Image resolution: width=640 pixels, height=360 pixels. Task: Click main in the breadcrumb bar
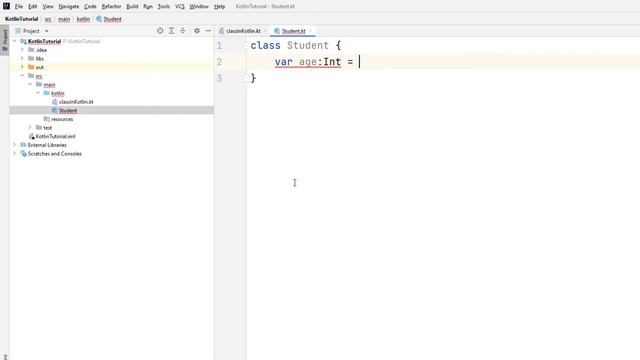[64, 19]
